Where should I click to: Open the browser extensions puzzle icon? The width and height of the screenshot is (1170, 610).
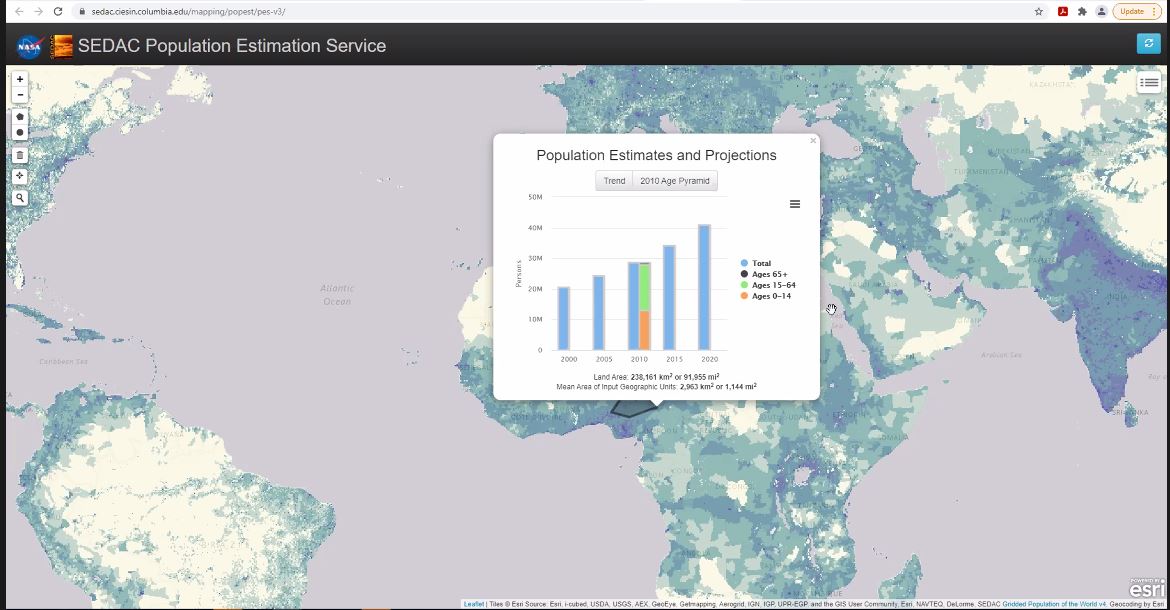[1082, 11]
